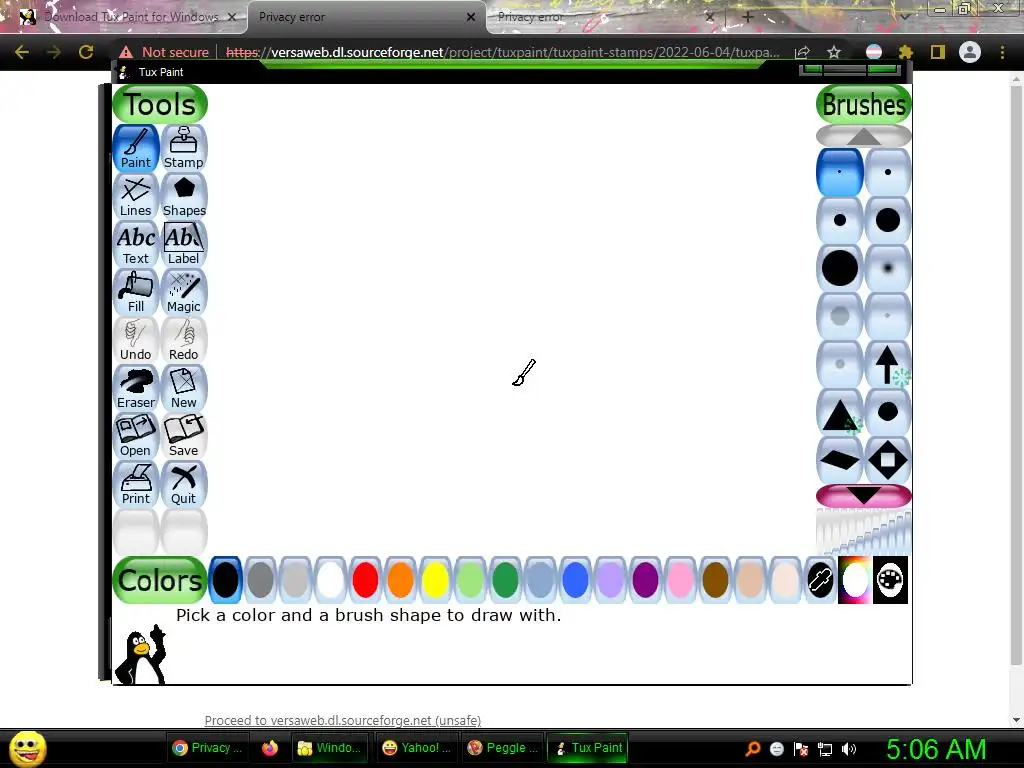The image size is (1024, 768).
Task: Open Firefox from the taskbar
Action: 270,748
